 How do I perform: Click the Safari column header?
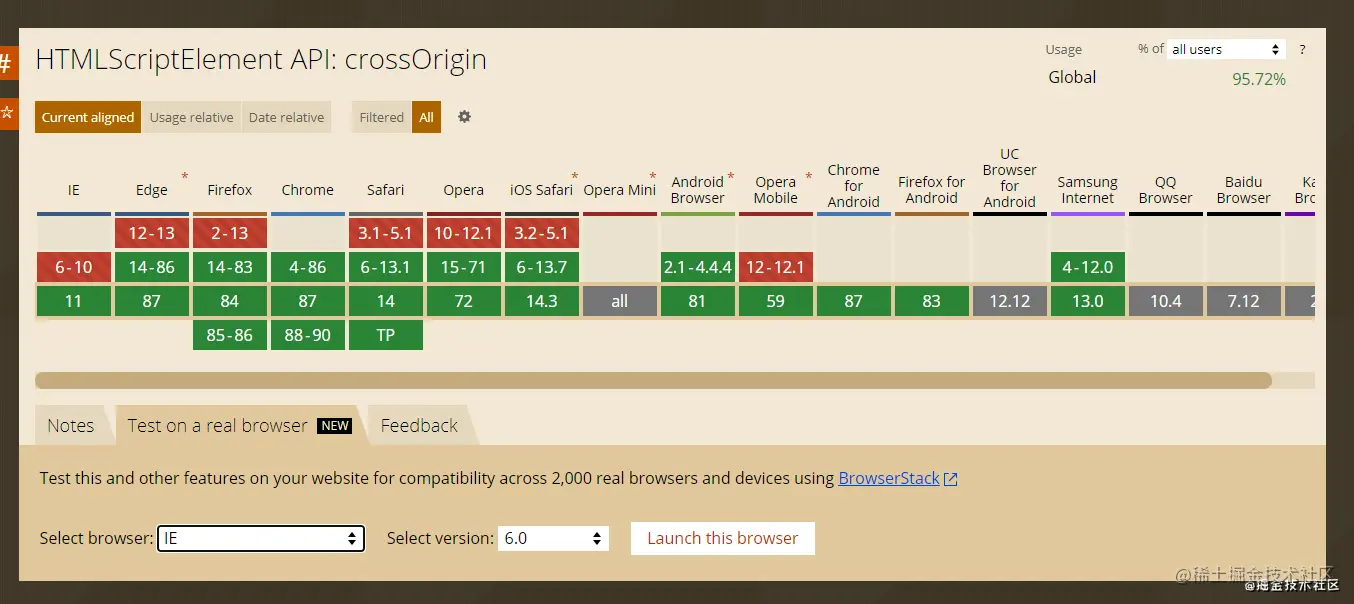click(x=386, y=189)
